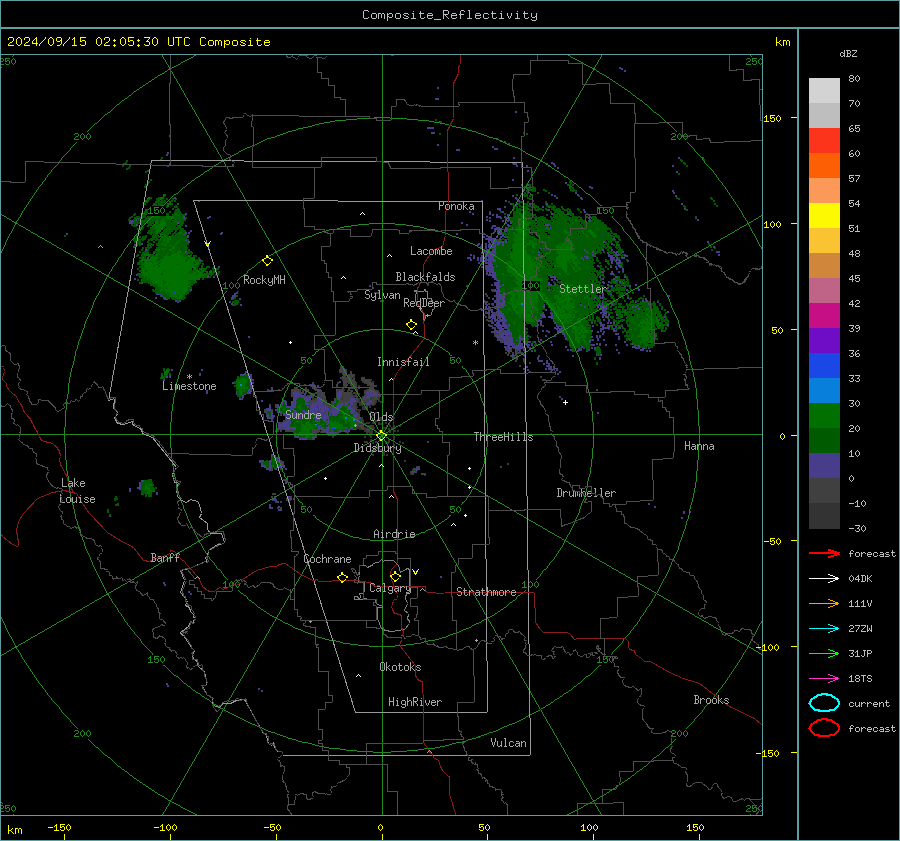Click the 150 tick on the right axis
Screen dimensions: 900x841
coord(772,118)
